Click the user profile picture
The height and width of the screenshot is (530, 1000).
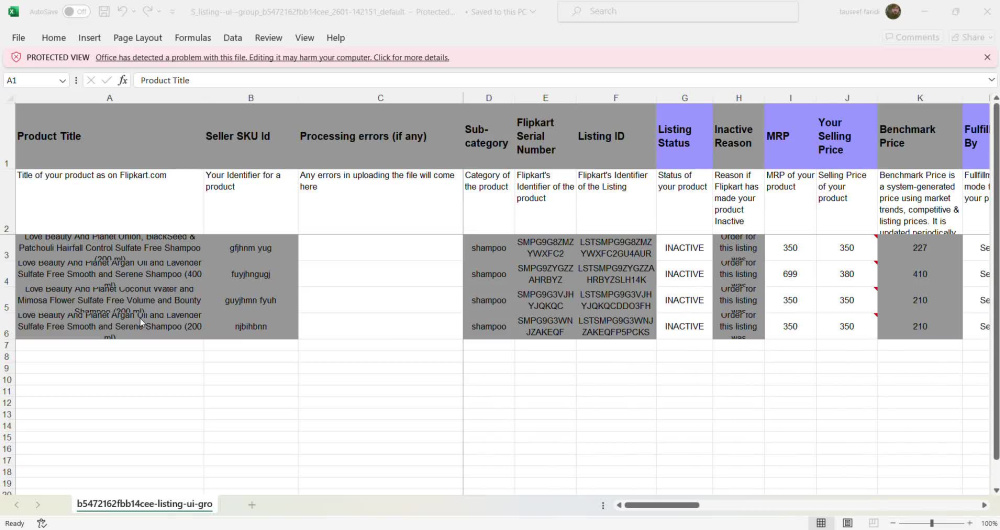pyautogui.click(x=893, y=11)
